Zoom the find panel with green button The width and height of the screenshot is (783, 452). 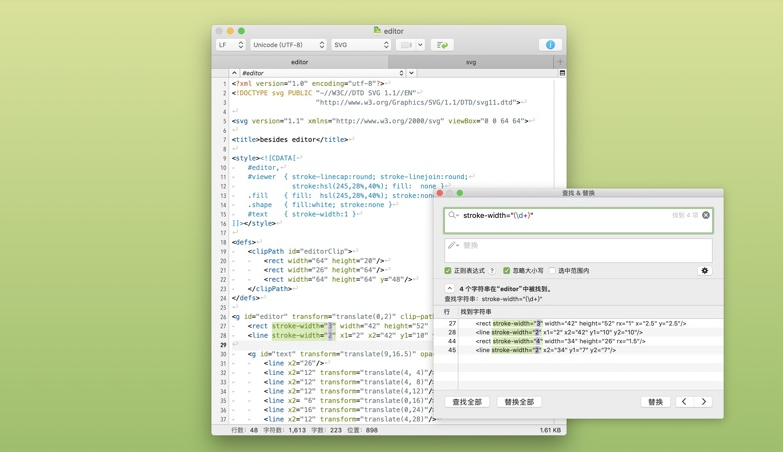460,193
